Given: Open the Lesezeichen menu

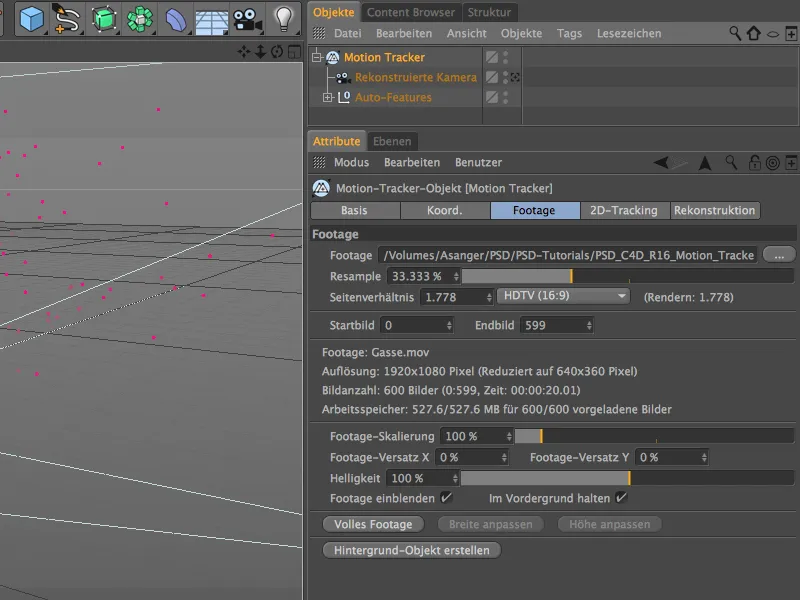Looking at the screenshot, I should point(629,34).
